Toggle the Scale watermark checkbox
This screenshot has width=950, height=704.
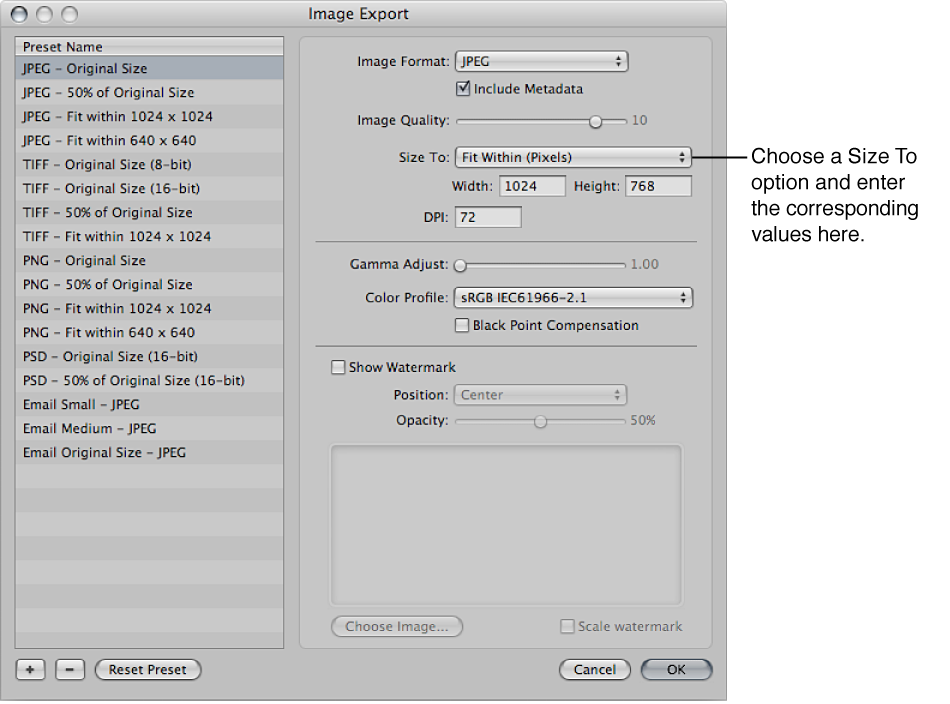565,625
